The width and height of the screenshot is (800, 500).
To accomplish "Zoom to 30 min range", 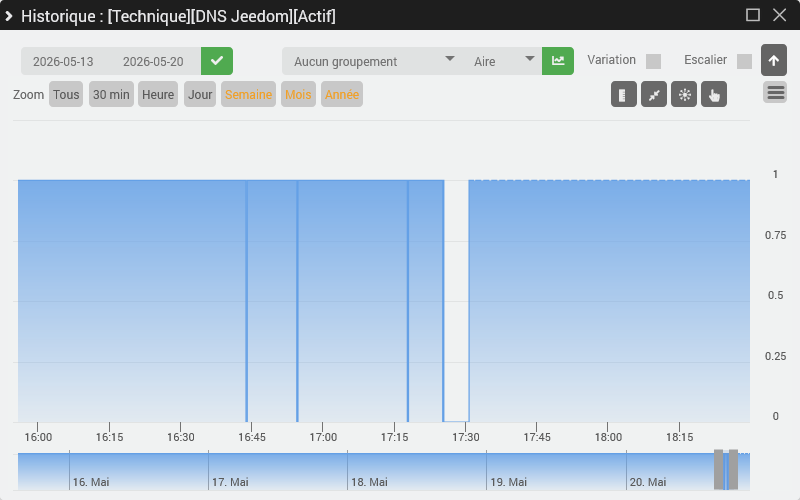I will (111, 94).
